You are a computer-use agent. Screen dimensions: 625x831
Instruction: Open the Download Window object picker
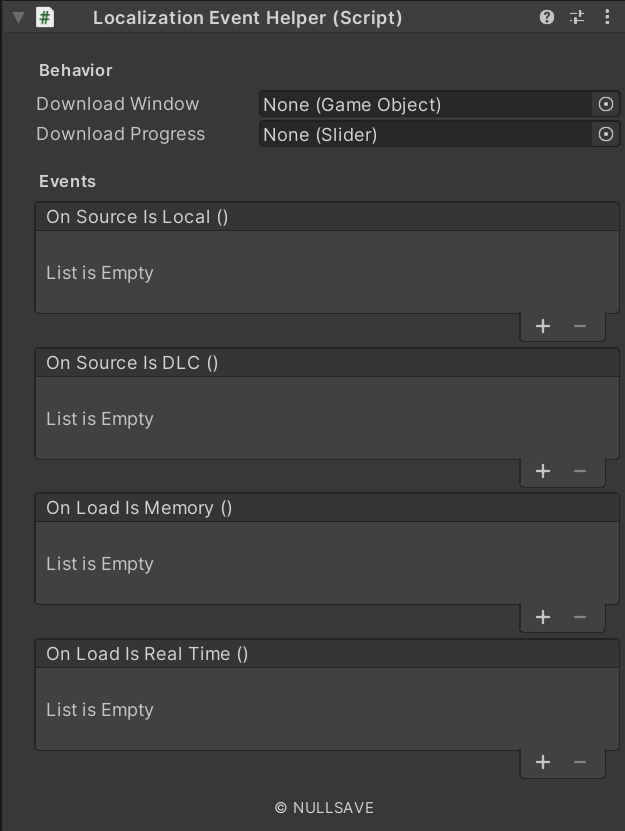[x=605, y=104]
